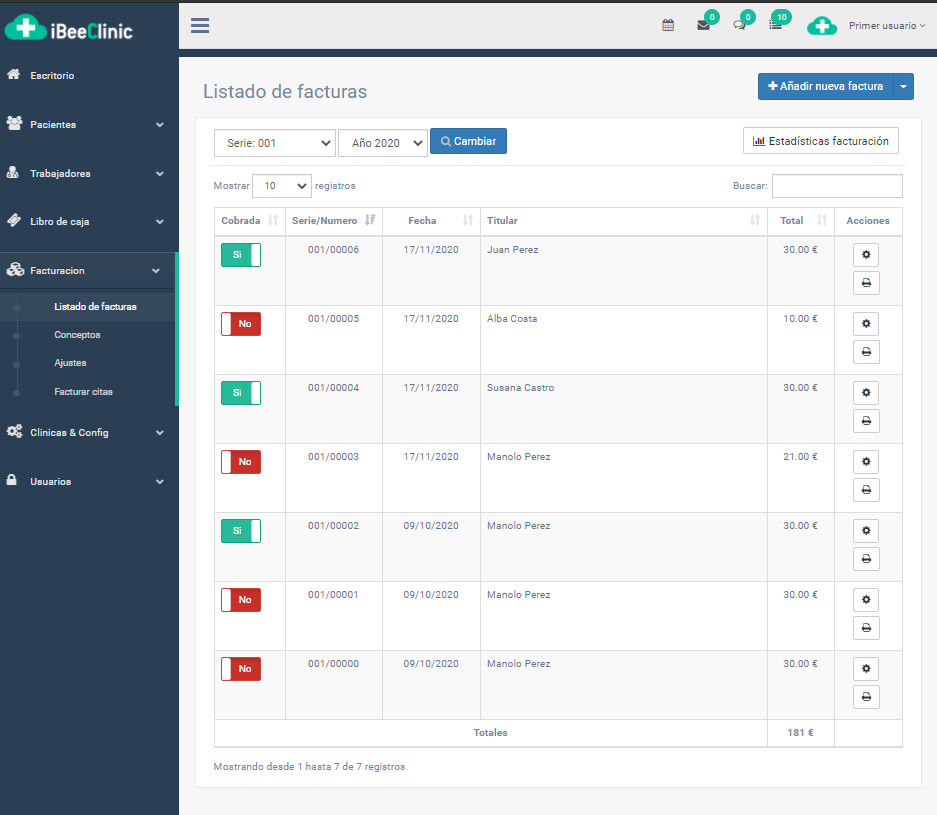The width and height of the screenshot is (937, 815).
Task: Open the Año 2020 dropdown
Action: point(383,143)
